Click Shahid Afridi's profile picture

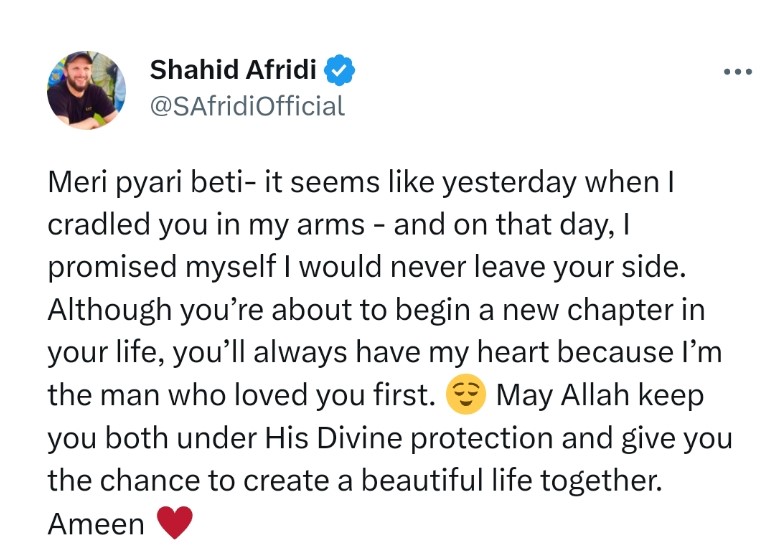(x=86, y=90)
